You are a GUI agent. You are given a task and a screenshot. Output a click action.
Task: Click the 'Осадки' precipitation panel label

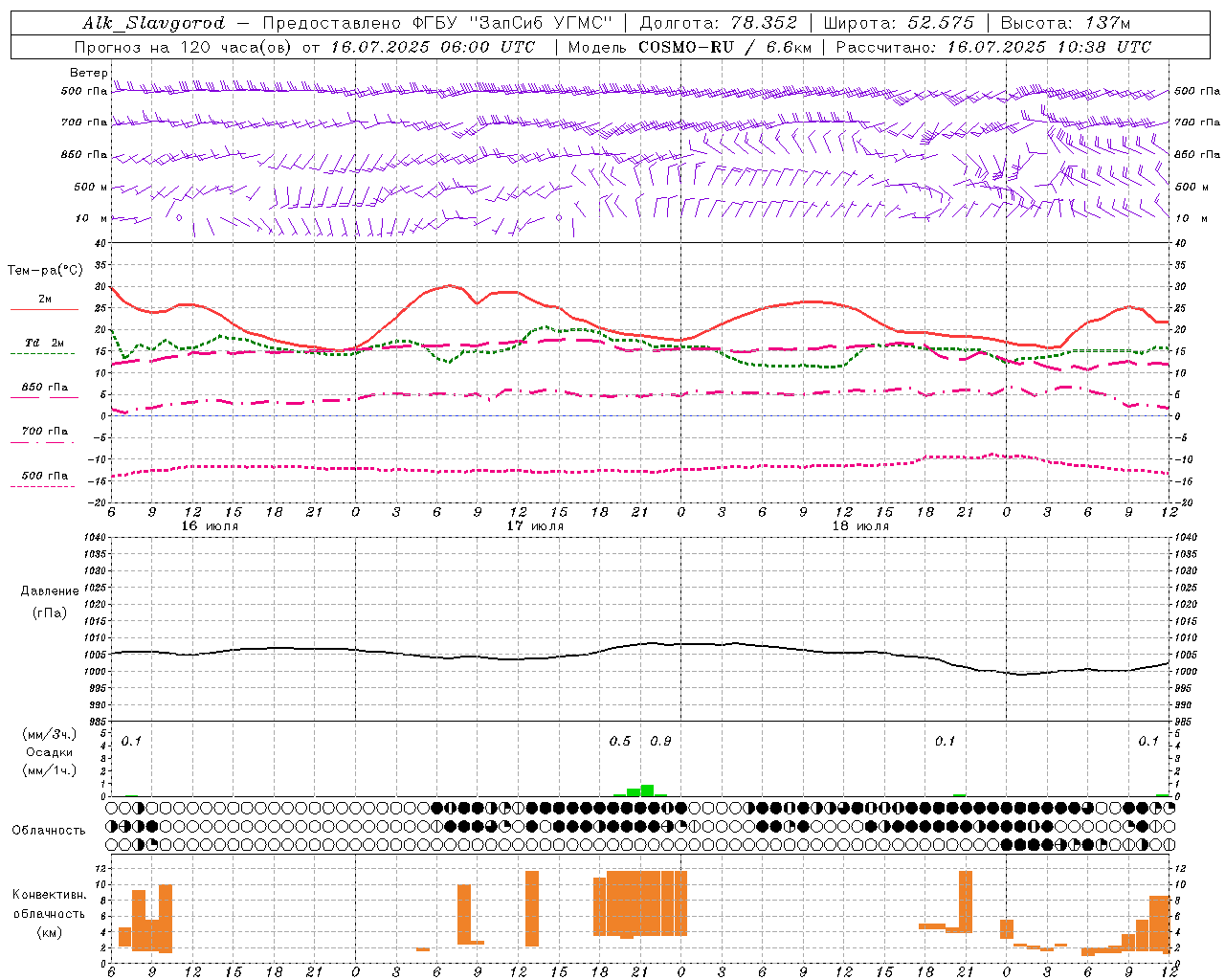50,752
